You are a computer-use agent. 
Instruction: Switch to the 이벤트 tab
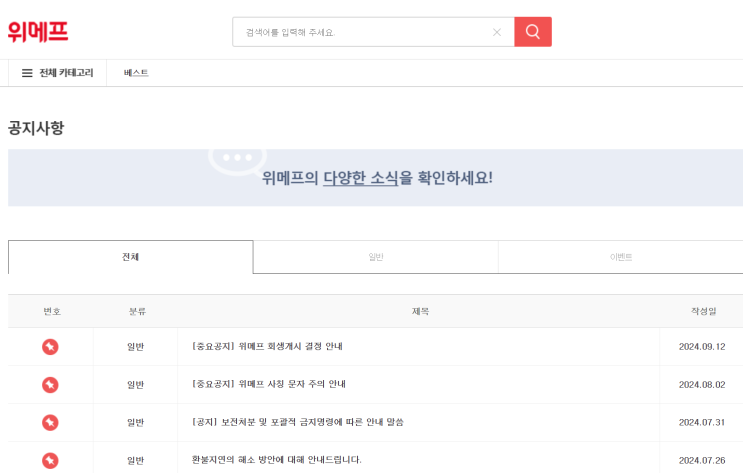click(x=621, y=257)
